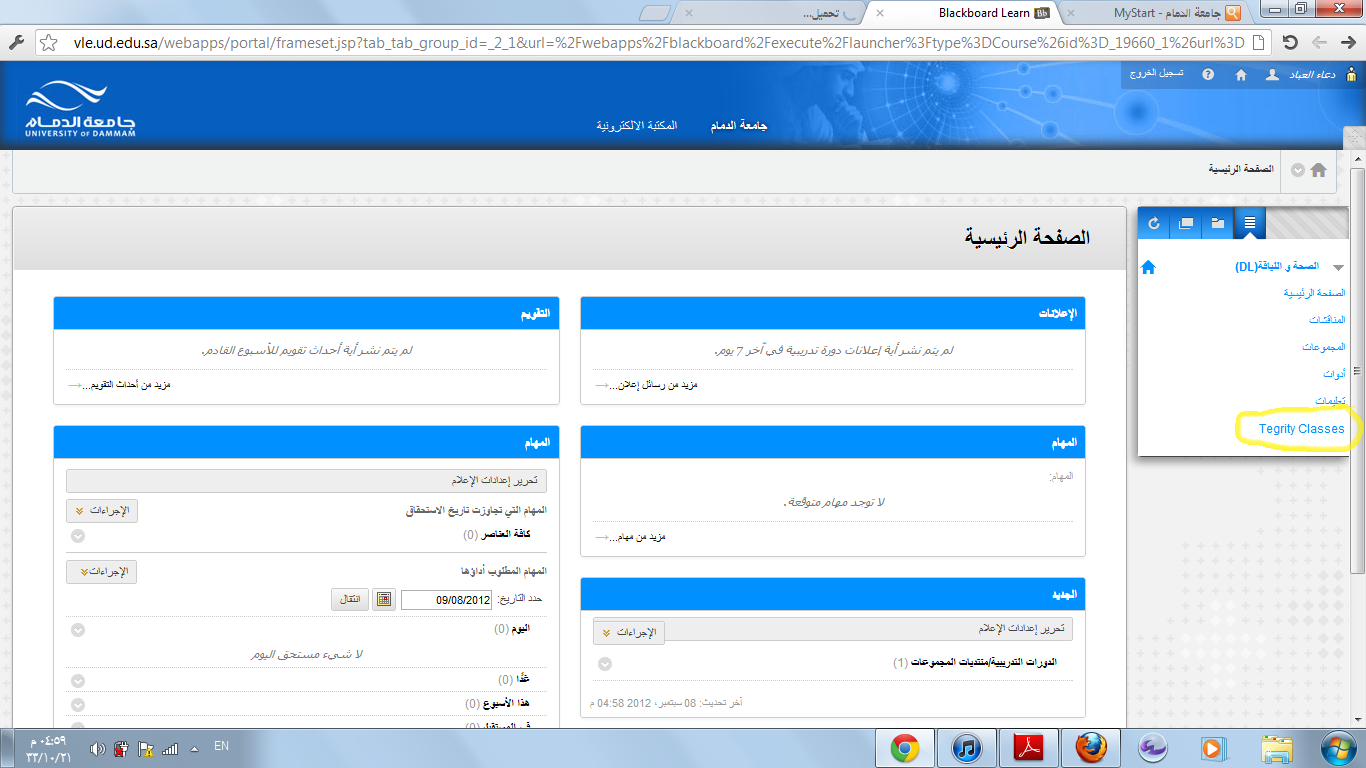
Task: Switch course menu to folder view
Action: (1217, 223)
